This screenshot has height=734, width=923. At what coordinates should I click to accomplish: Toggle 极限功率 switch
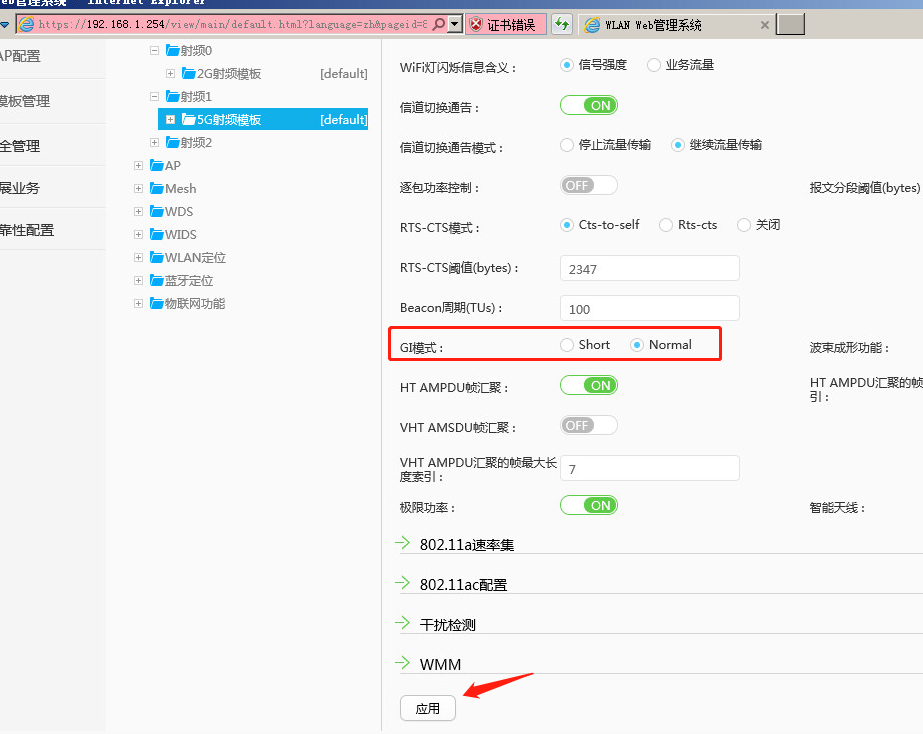[x=589, y=506]
